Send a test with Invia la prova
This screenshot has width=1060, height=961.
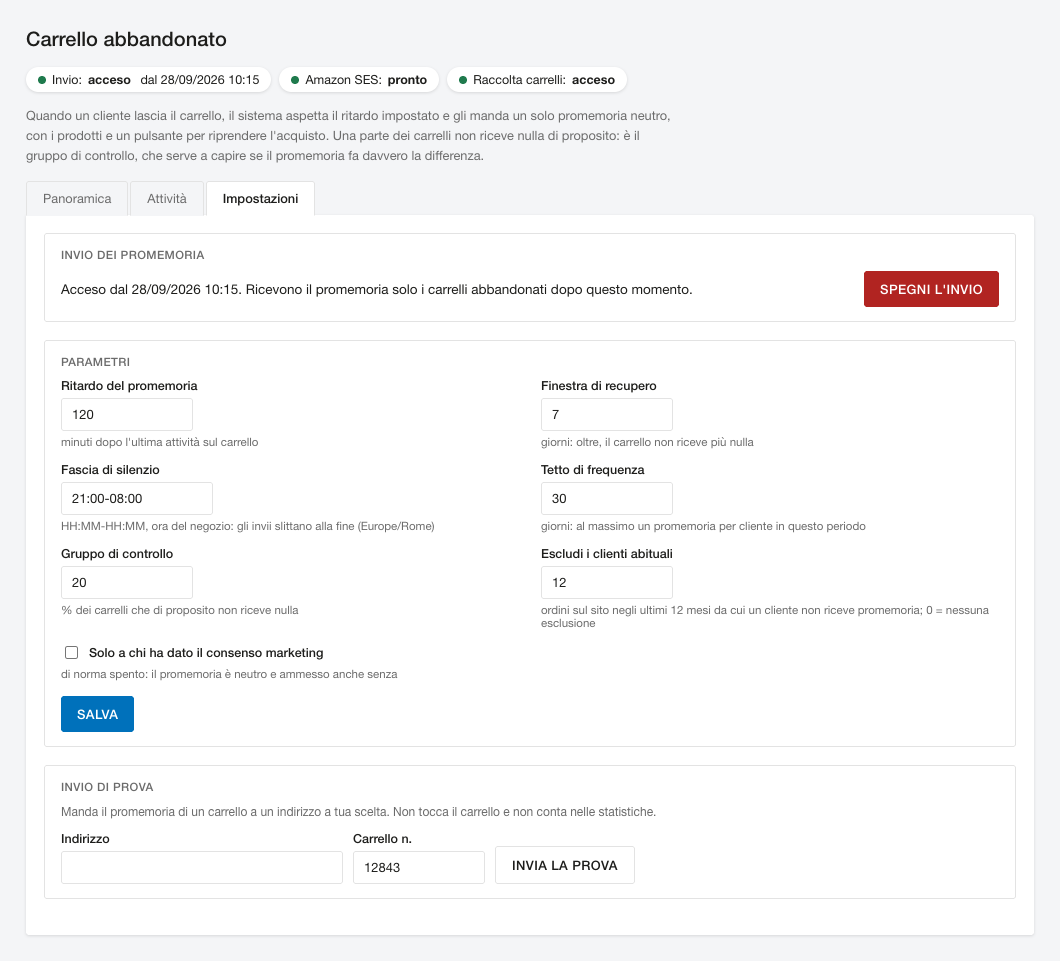[564, 865]
